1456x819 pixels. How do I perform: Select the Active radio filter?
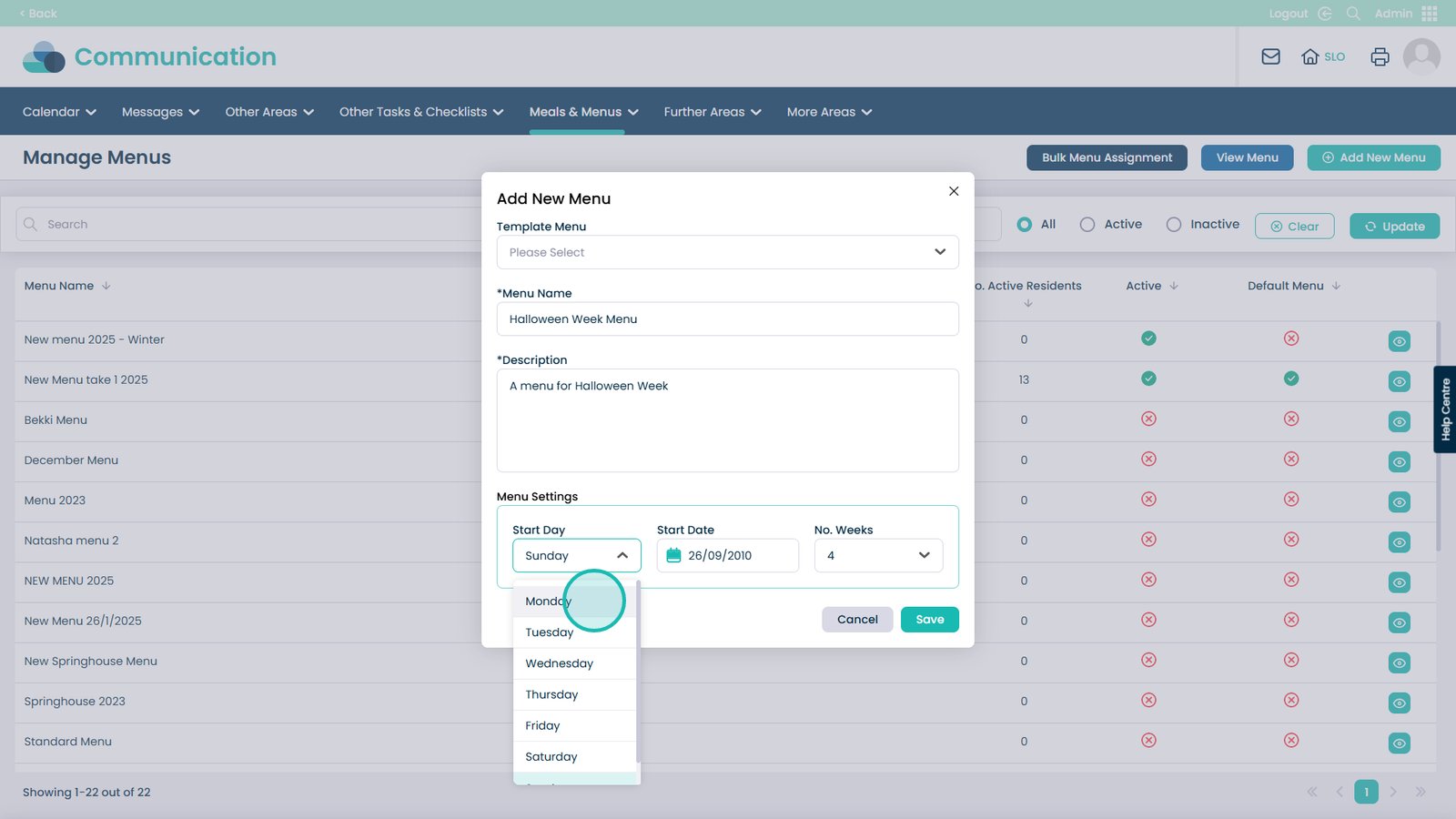(x=1087, y=225)
